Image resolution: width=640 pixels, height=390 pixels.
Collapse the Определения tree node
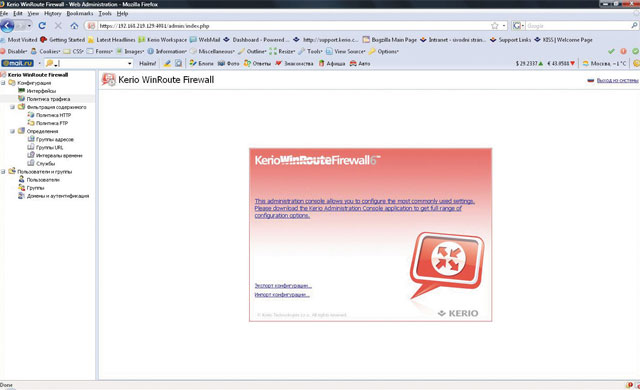[12, 131]
